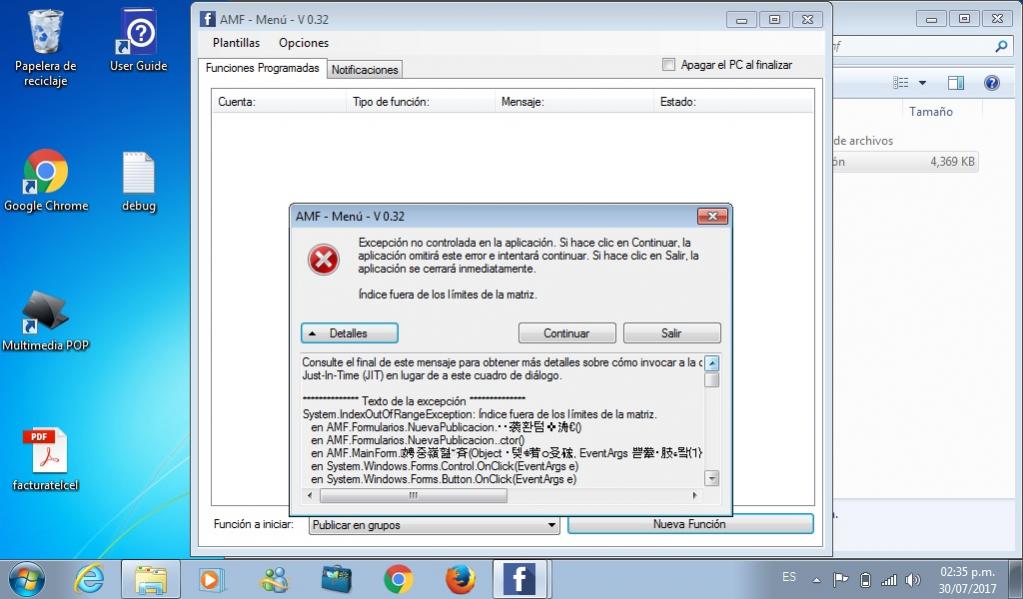Screen dimensions: 1023x599
Task: Click the Tamaño column header
Action: (930, 112)
